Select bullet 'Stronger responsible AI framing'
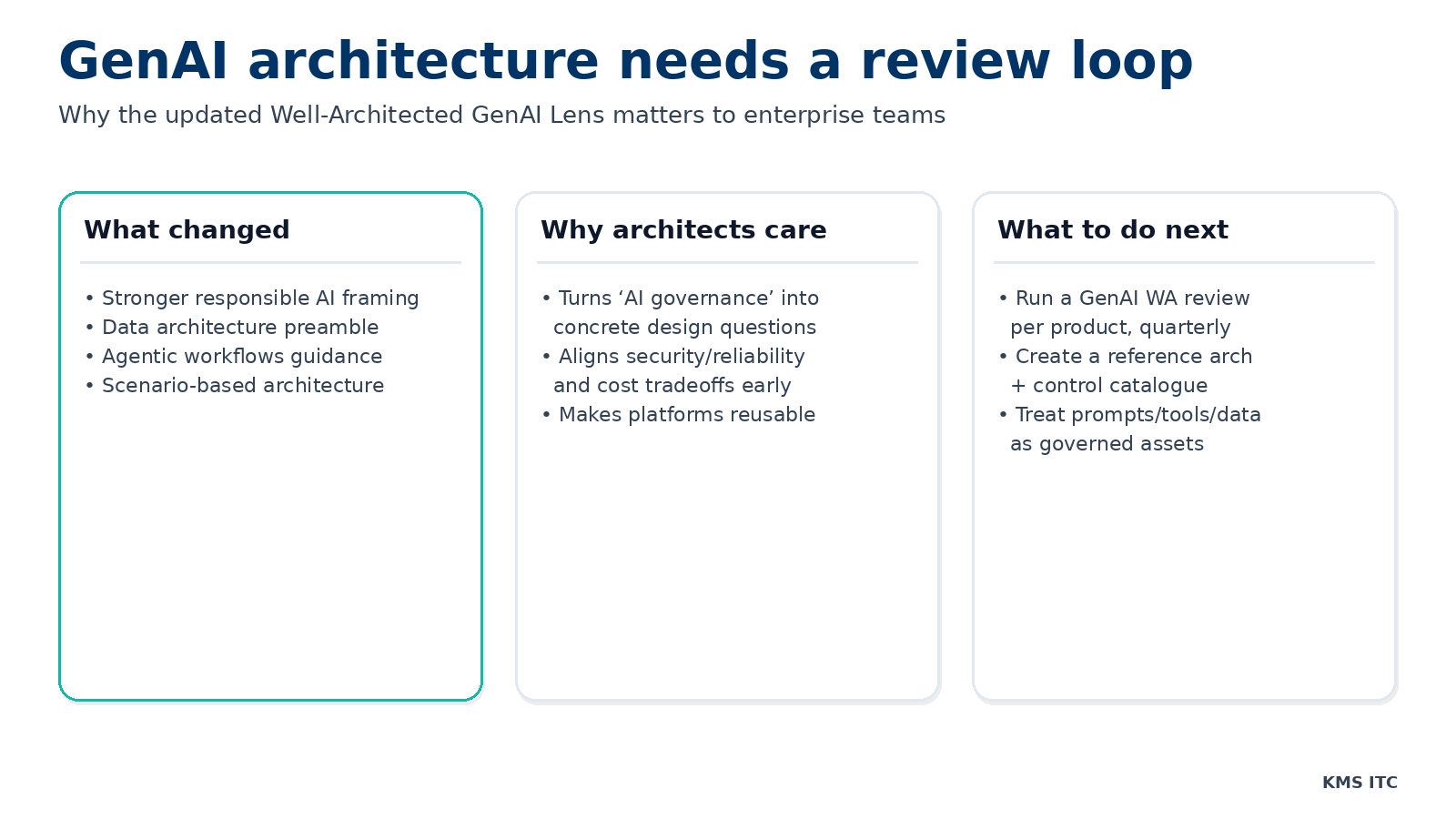1456x819 pixels. (x=260, y=298)
